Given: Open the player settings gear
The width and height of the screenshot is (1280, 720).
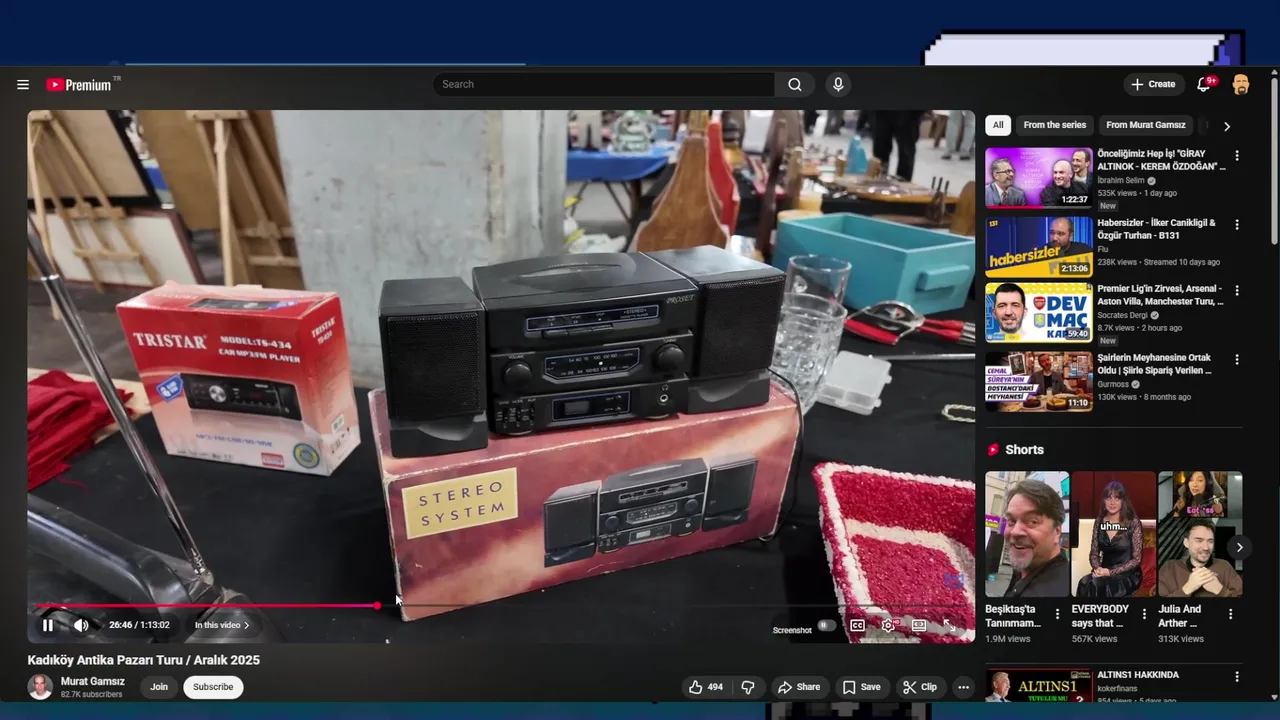Looking at the screenshot, I should click(x=888, y=625).
